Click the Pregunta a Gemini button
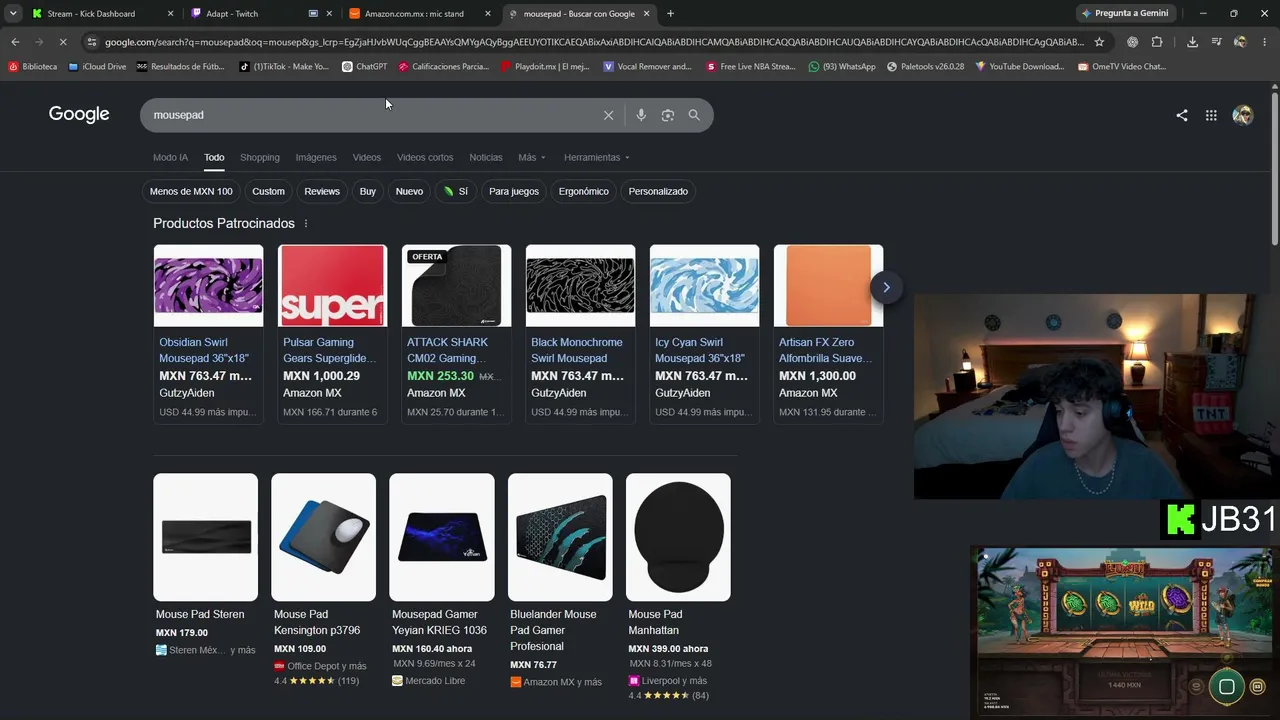 click(x=1126, y=13)
